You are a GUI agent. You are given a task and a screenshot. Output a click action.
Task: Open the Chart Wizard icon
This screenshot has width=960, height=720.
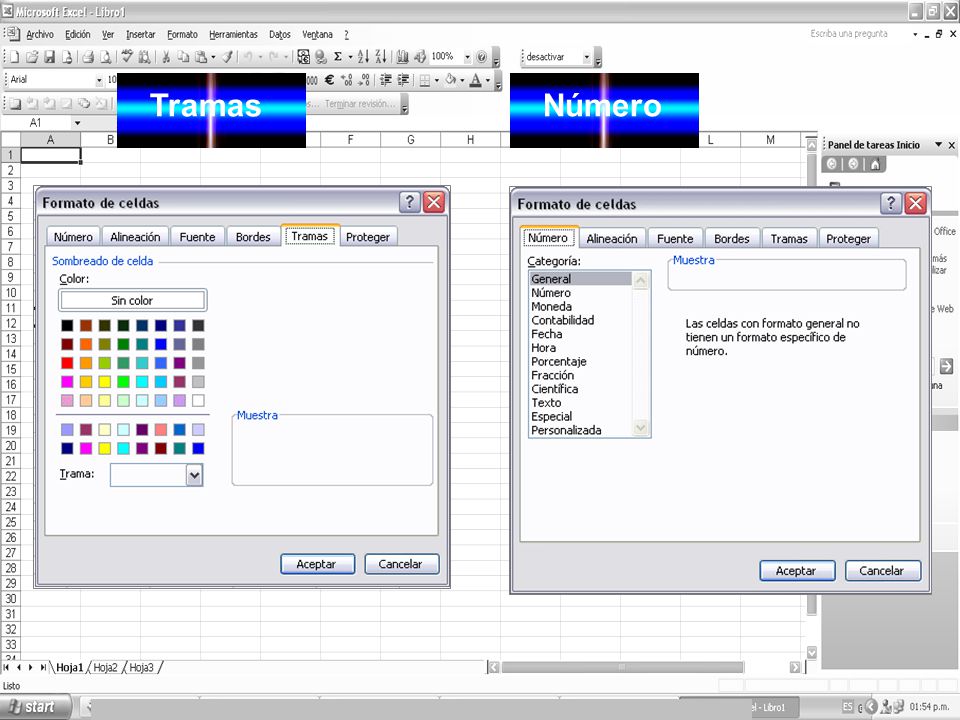tap(402, 57)
